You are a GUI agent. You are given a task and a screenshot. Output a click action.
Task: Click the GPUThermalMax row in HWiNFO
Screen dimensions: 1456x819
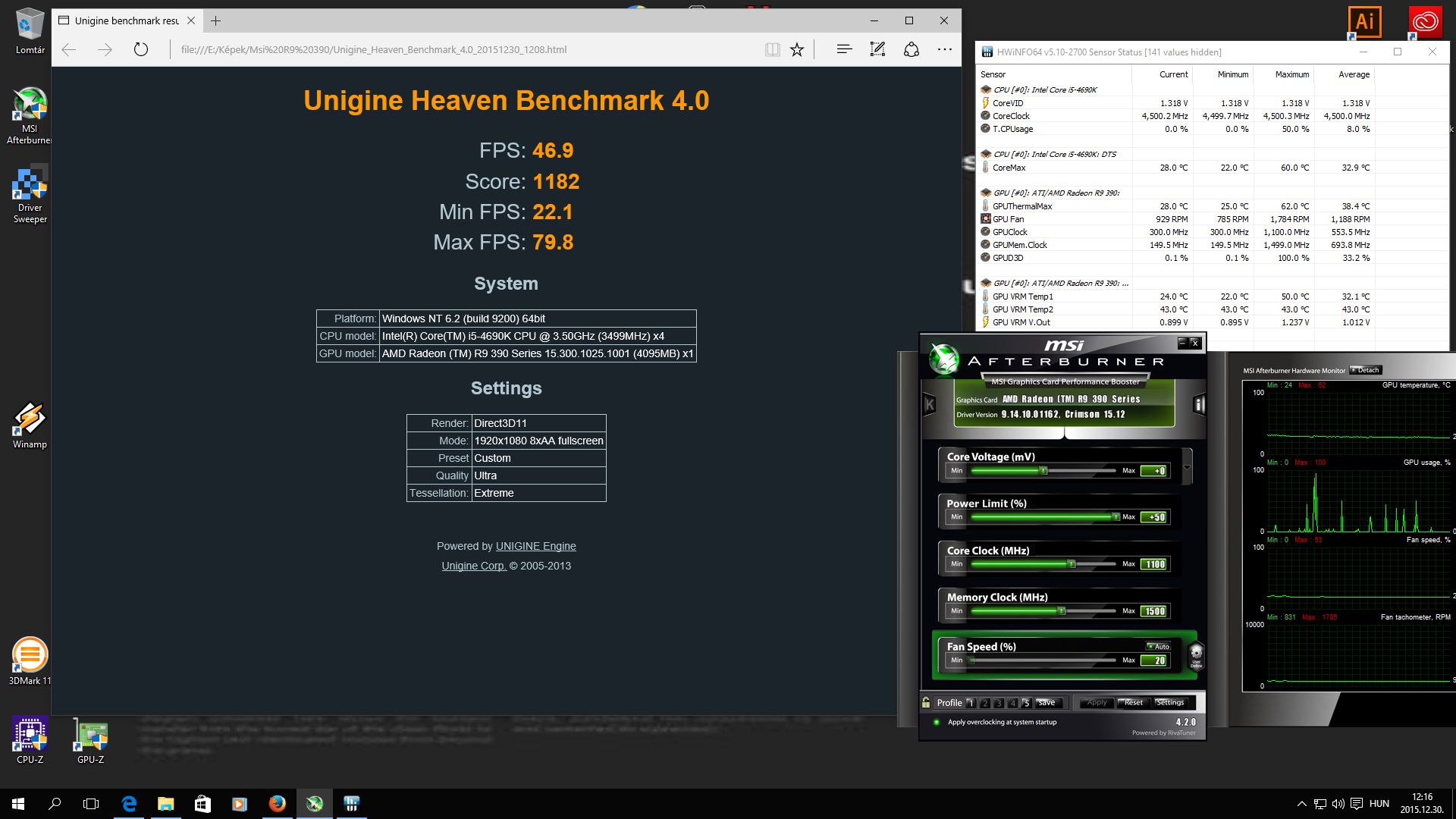[x=1175, y=206]
